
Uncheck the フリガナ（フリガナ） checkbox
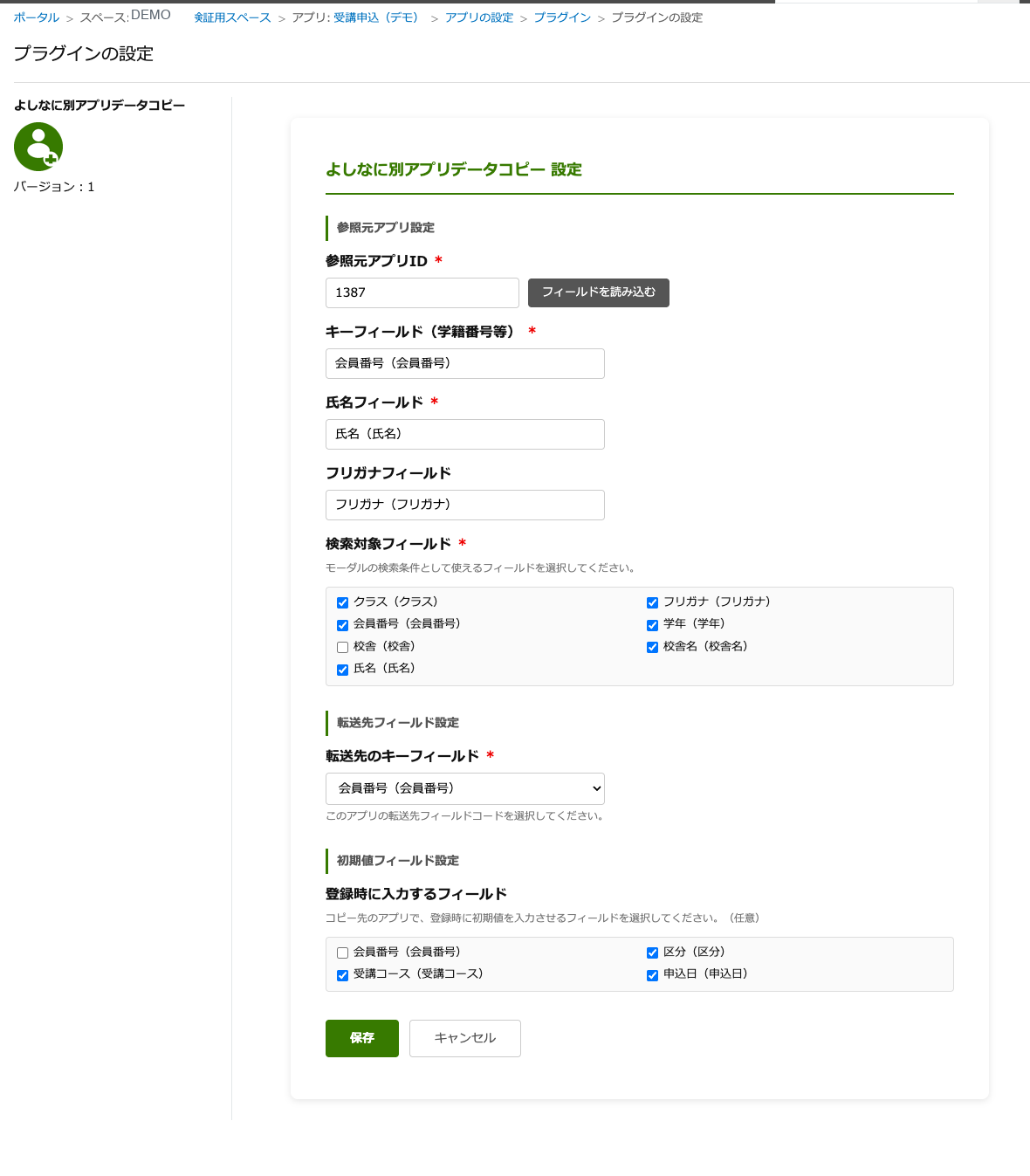coord(652,602)
